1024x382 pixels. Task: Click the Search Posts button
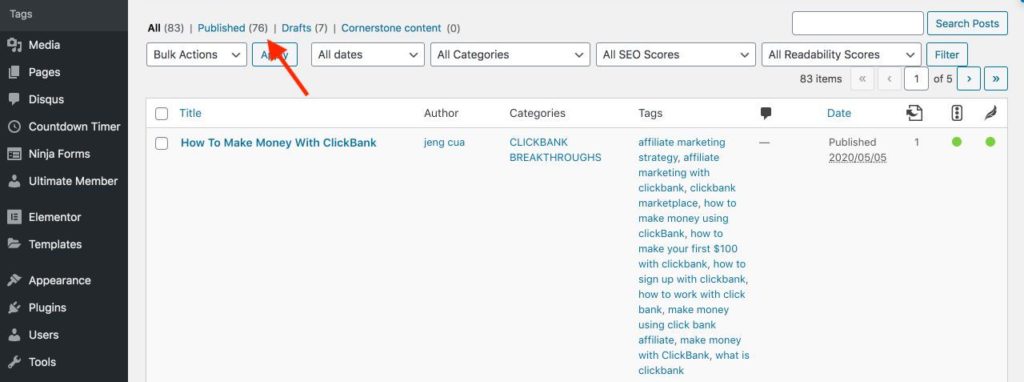click(x=967, y=24)
